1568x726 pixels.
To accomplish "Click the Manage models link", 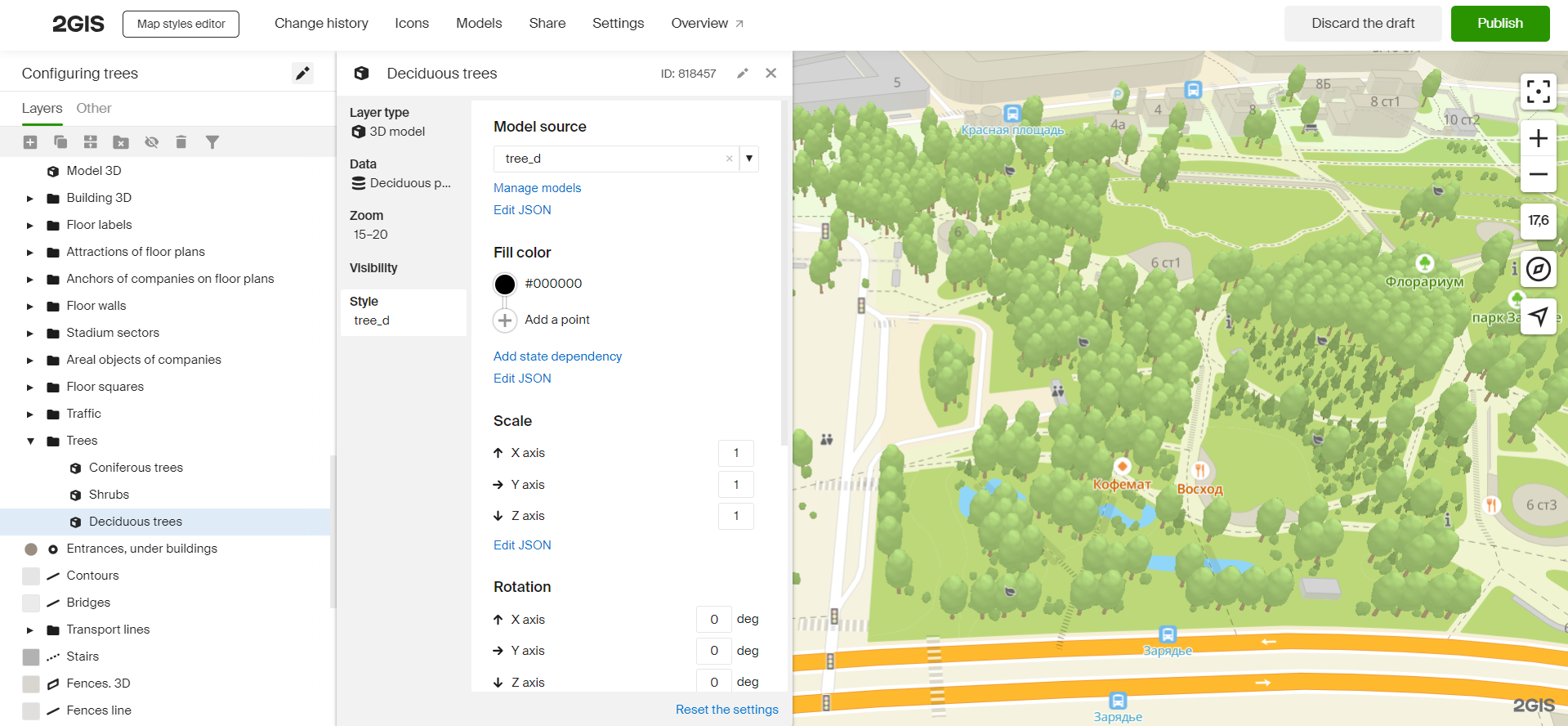I will pos(537,188).
